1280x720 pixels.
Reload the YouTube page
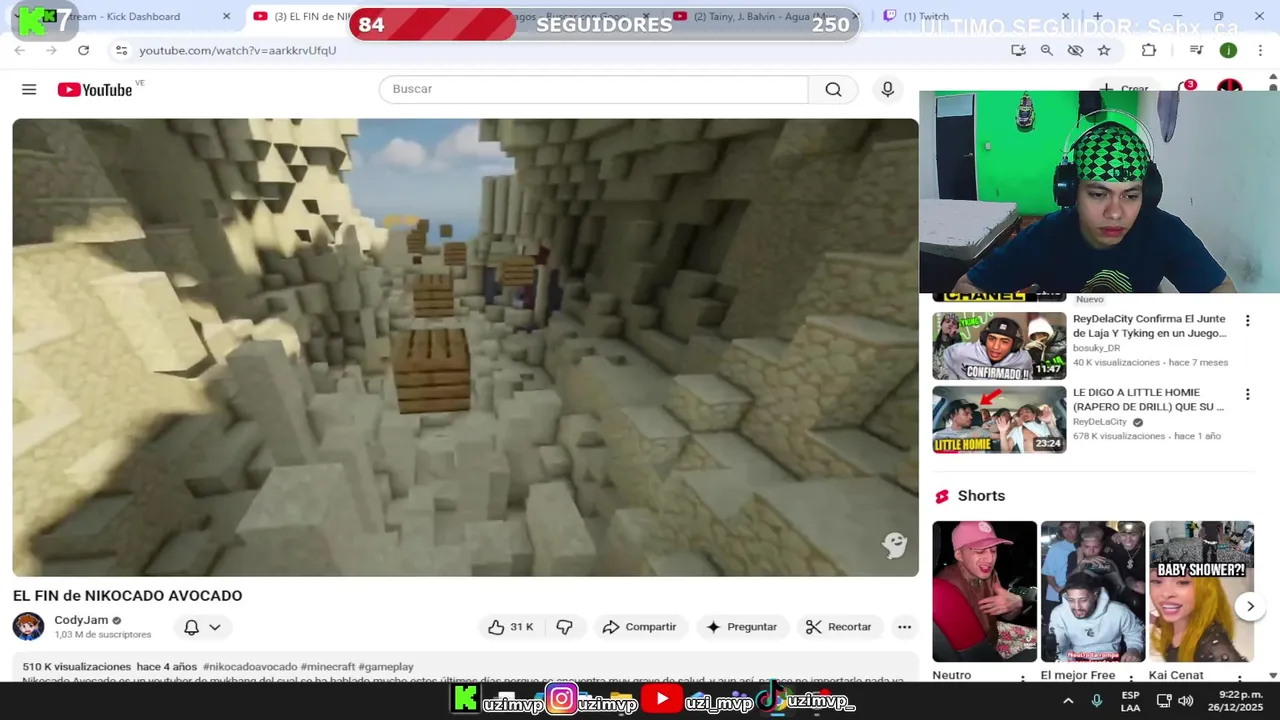83,50
